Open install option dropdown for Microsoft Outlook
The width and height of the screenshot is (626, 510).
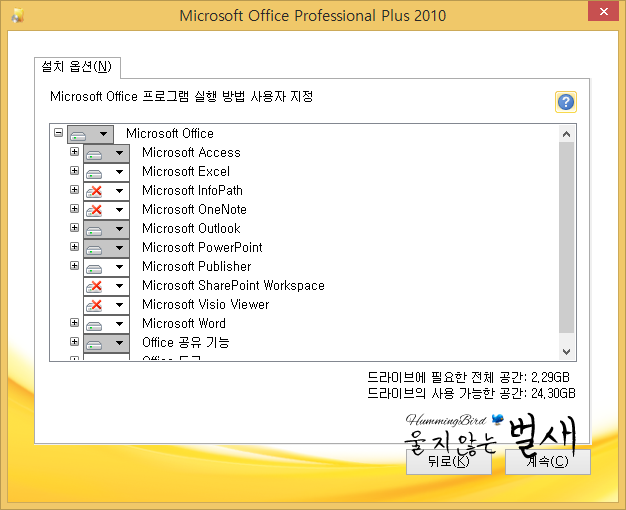pyautogui.click(x=106, y=229)
